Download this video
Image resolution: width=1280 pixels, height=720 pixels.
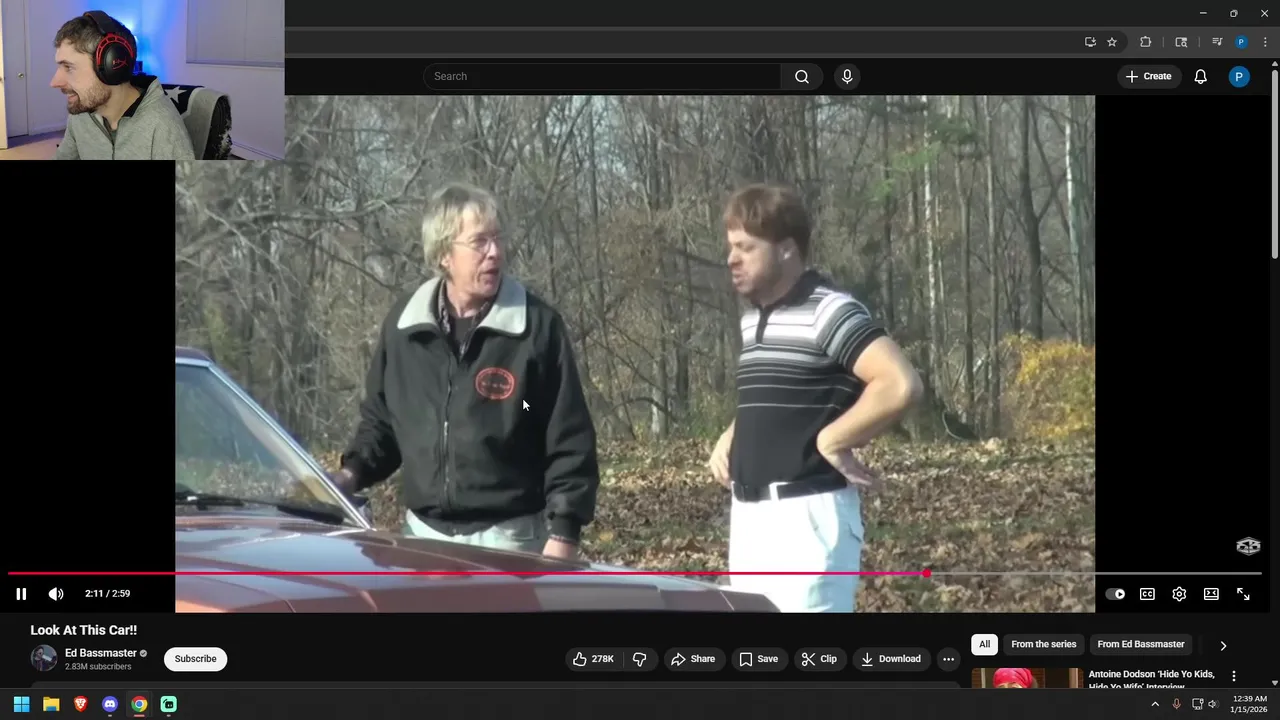coord(891,659)
